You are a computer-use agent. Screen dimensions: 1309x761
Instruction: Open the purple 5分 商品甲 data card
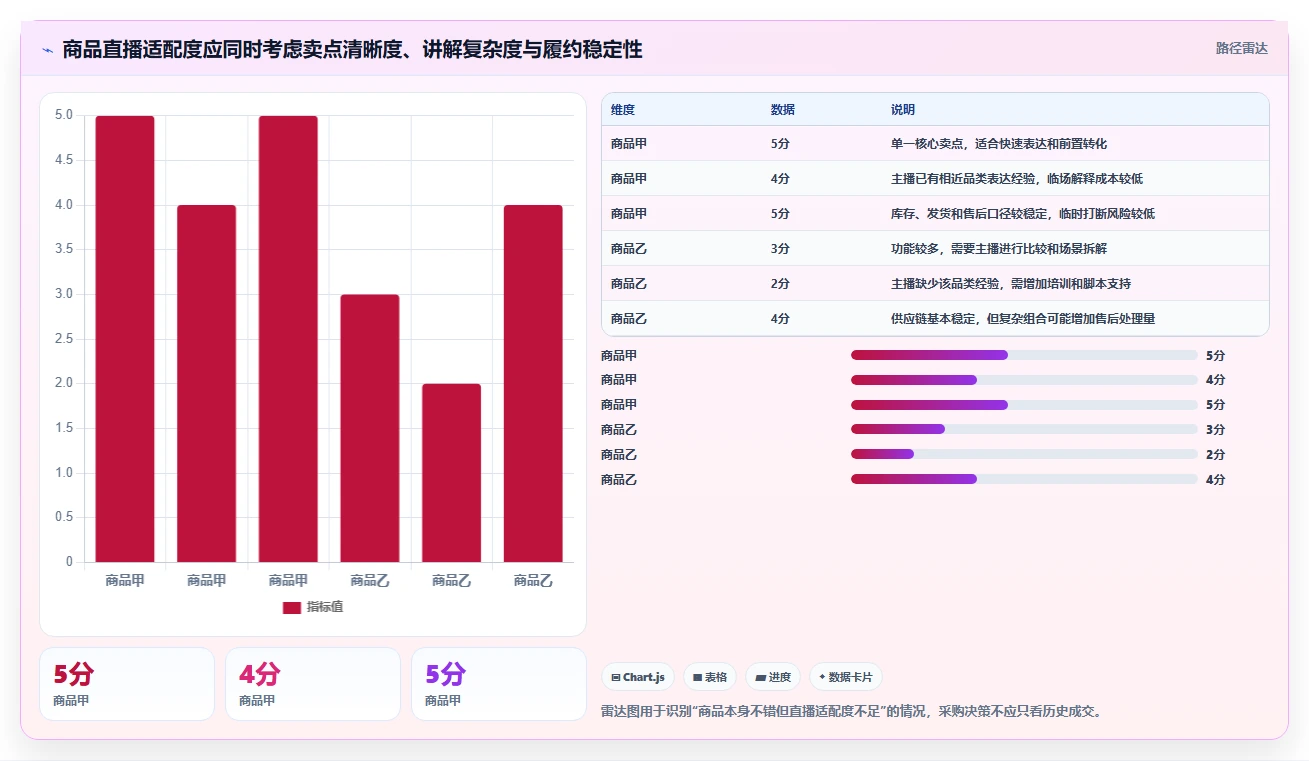coord(498,684)
